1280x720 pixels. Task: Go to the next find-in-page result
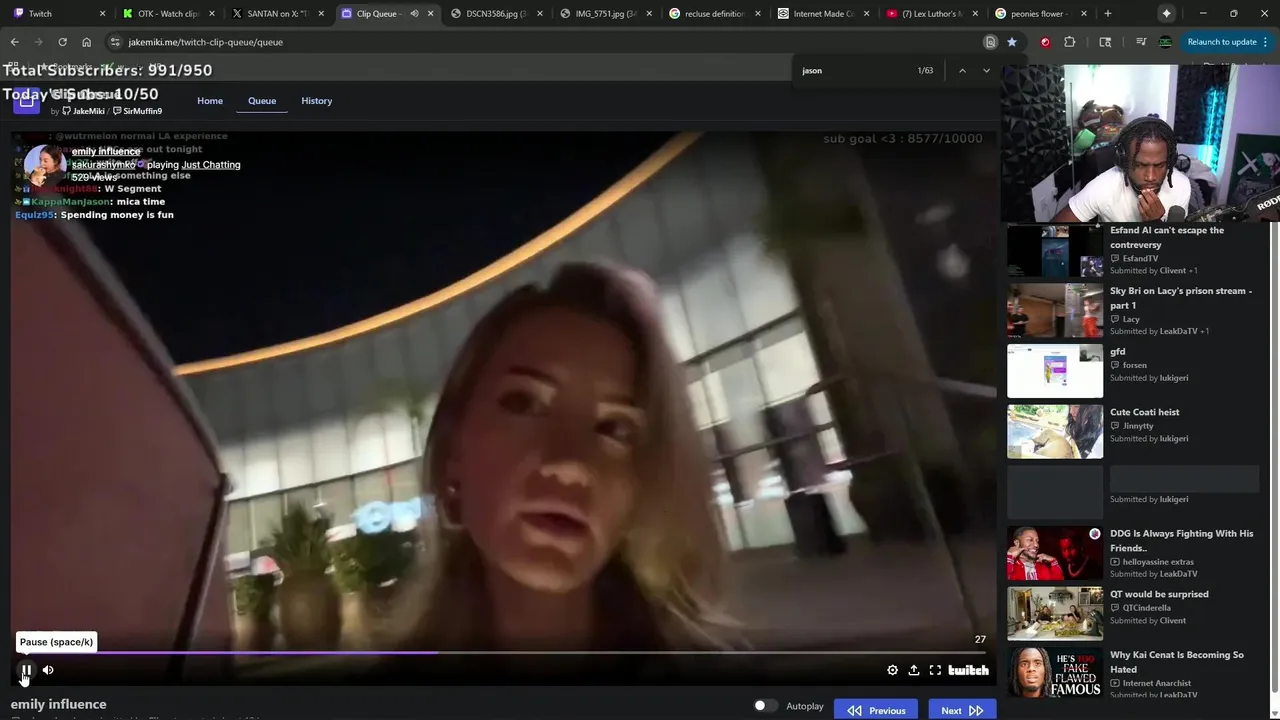click(x=986, y=71)
